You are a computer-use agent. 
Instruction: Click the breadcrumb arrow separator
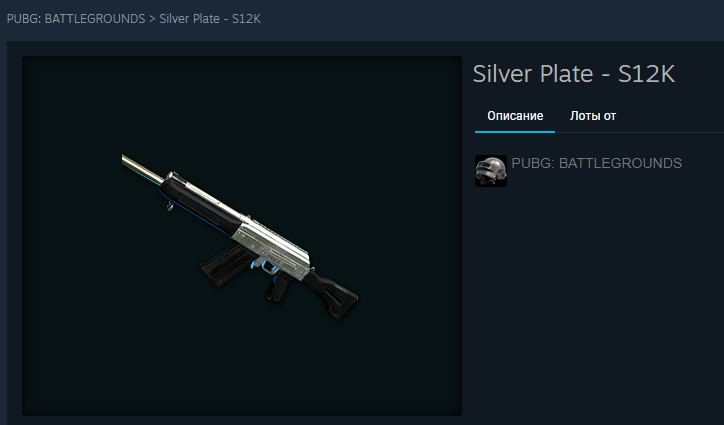coord(152,19)
